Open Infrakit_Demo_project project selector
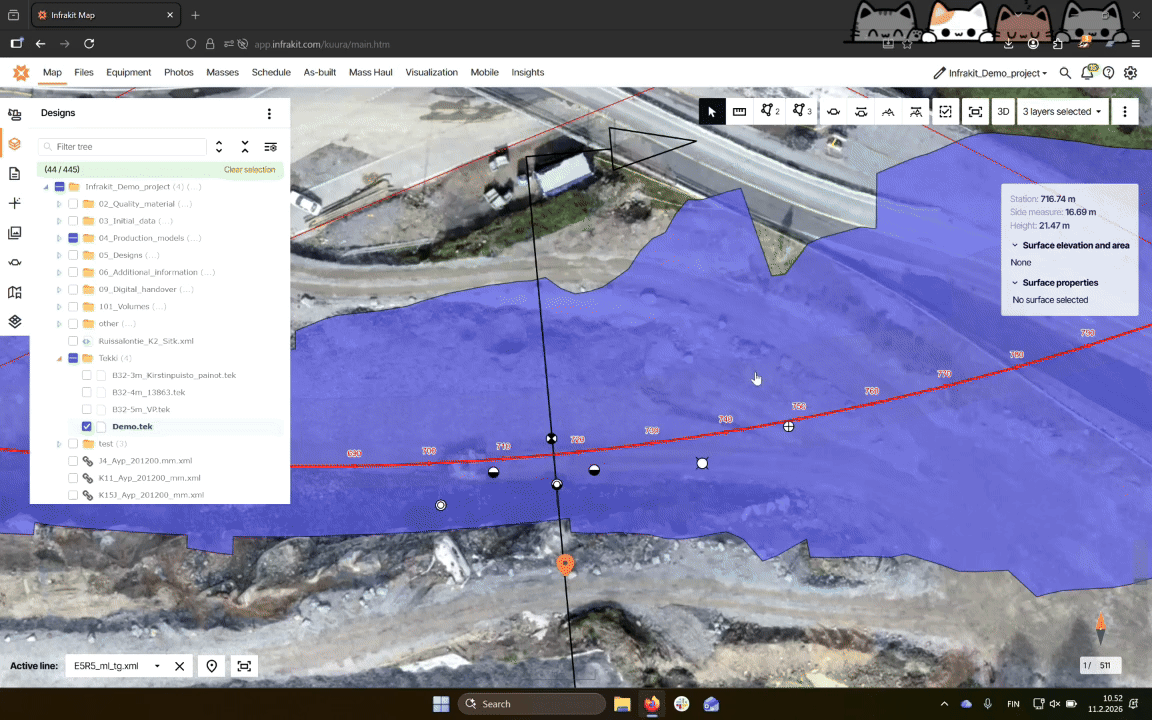The width and height of the screenshot is (1152, 720). tap(991, 73)
